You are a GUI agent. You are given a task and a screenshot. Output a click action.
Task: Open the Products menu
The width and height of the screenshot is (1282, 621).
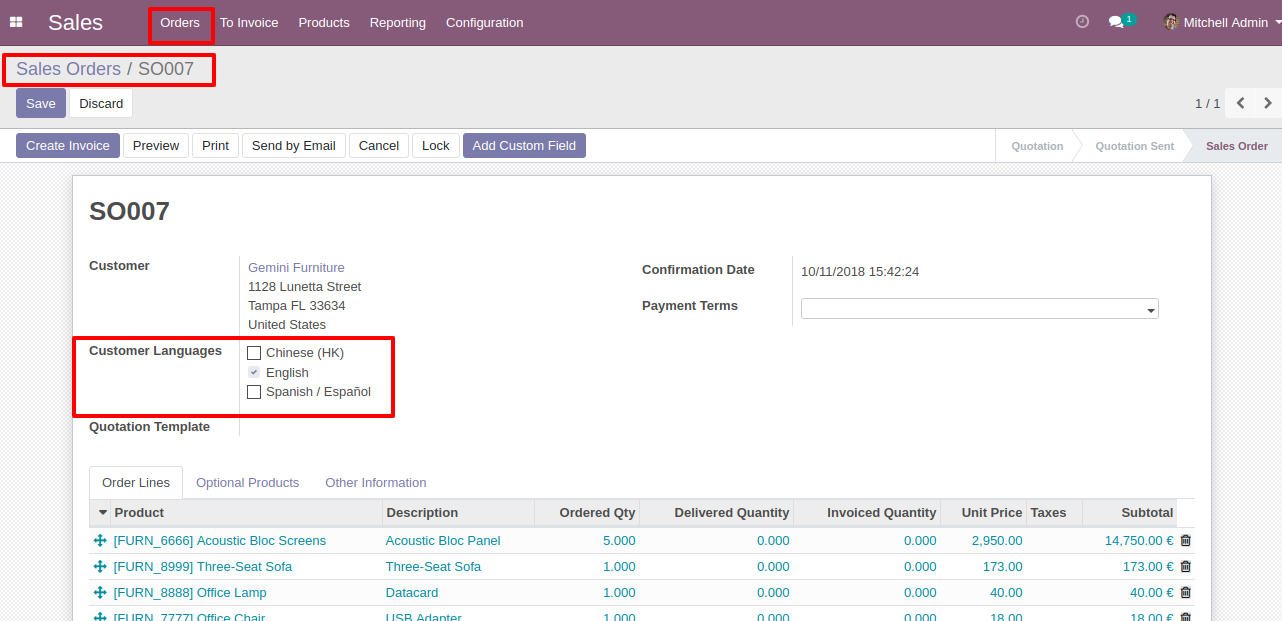pyautogui.click(x=324, y=22)
